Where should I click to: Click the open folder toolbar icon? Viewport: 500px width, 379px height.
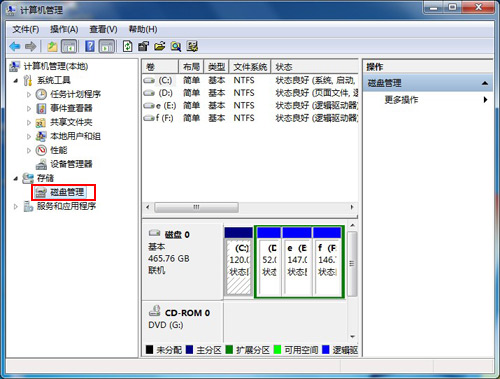coord(159,46)
